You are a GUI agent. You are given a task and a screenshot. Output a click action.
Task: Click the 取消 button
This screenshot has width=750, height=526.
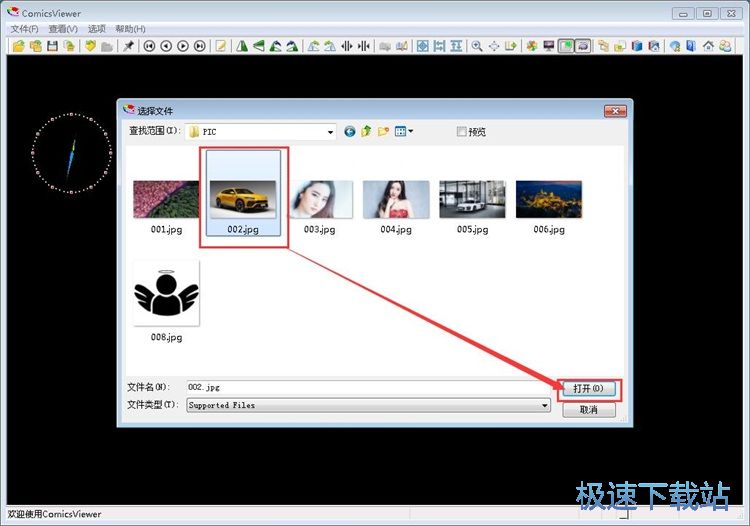point(588,410)
